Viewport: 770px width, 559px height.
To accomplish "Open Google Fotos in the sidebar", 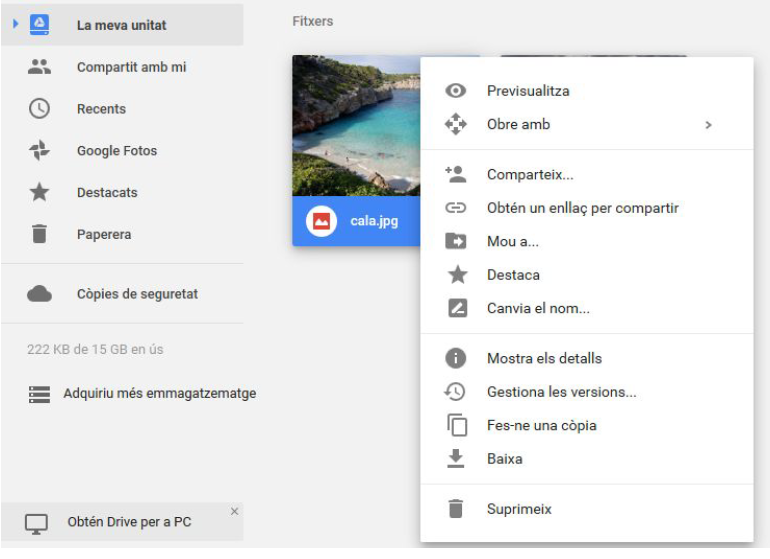I will click(x=116, y=151).
